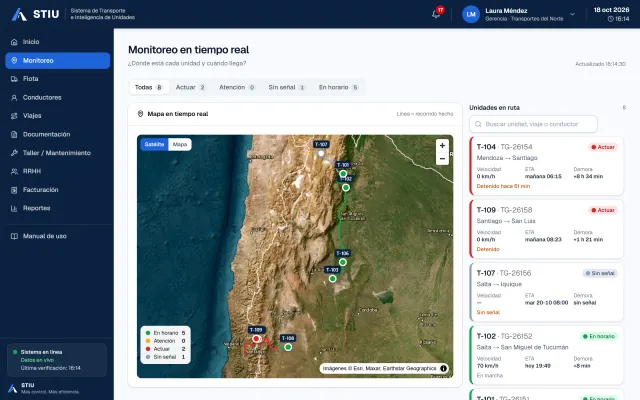Select the Todas filter tab

(149, 87)
